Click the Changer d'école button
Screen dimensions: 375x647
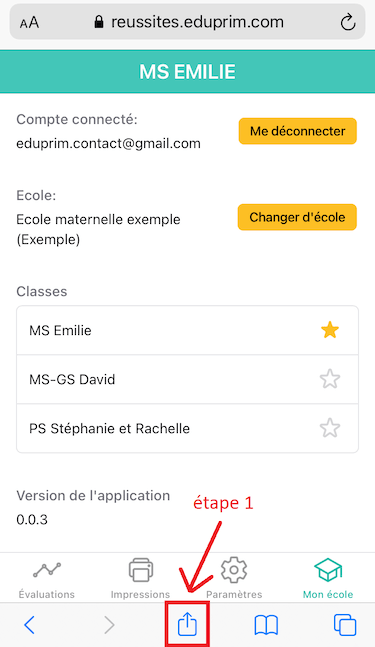click(x=297, y=217)
